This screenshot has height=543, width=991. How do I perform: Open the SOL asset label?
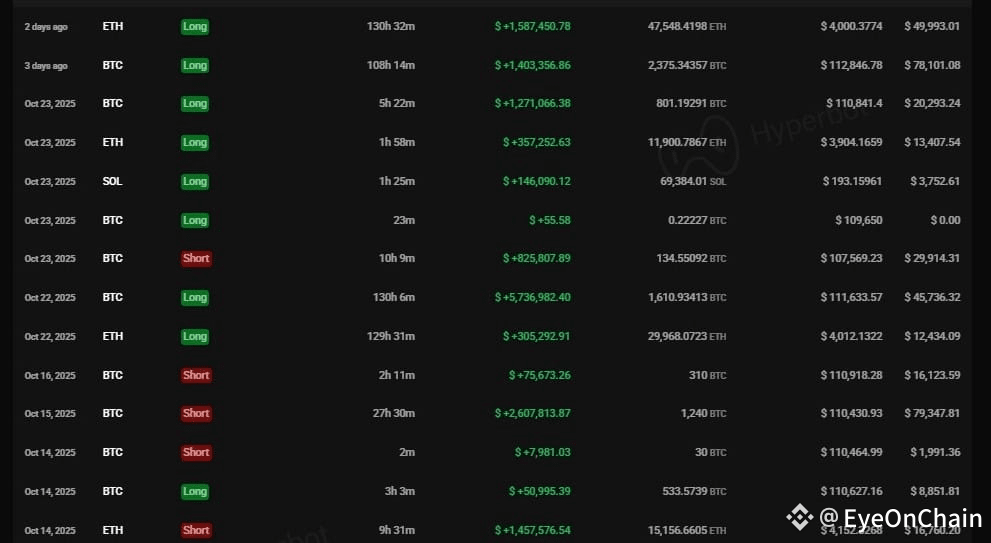(x=112, y=181)
